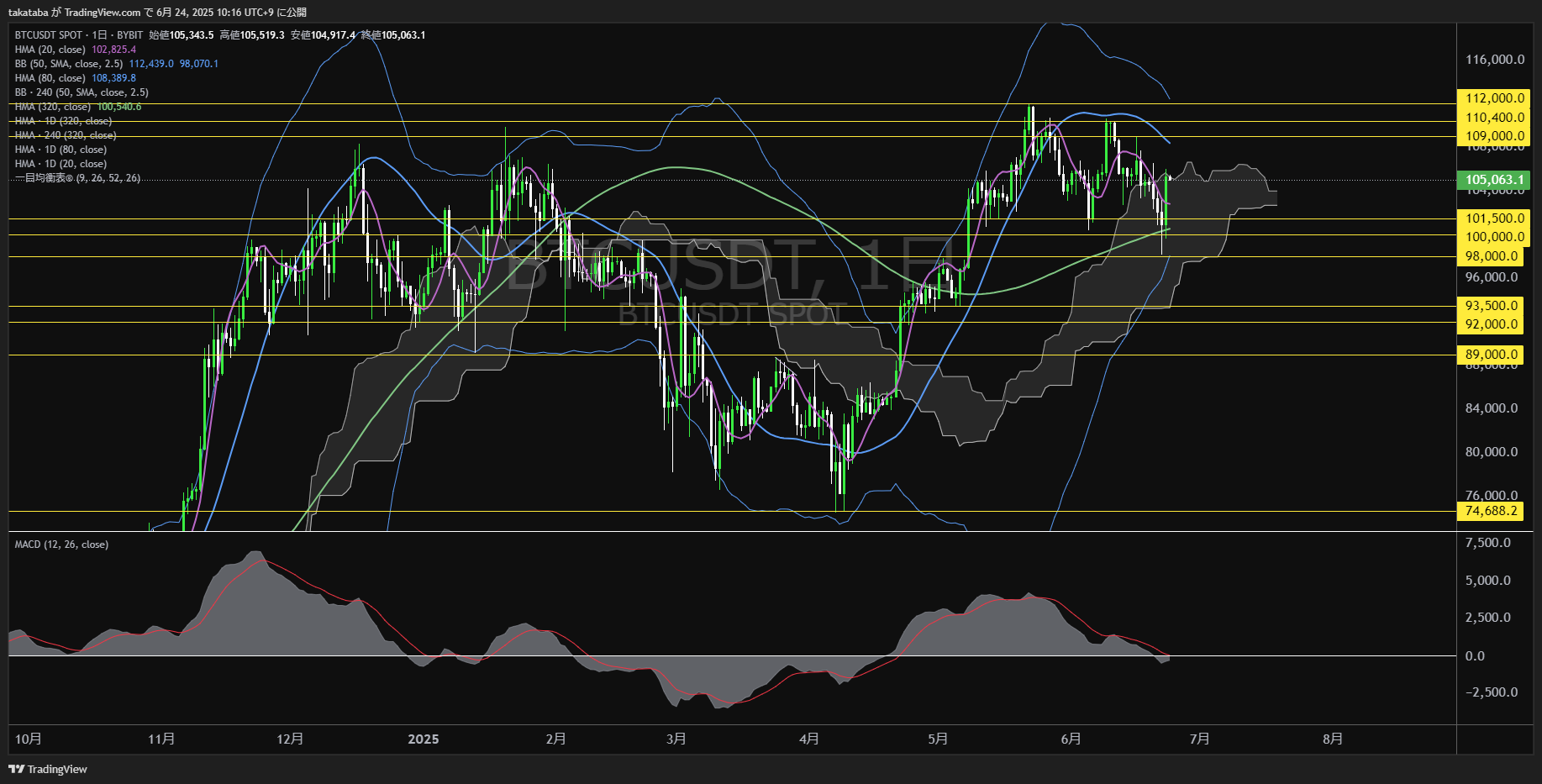Screen dimensions: 1542x784
Task: Click the MACD axis label 5,000.0
Action: (x=1487, y=581)
